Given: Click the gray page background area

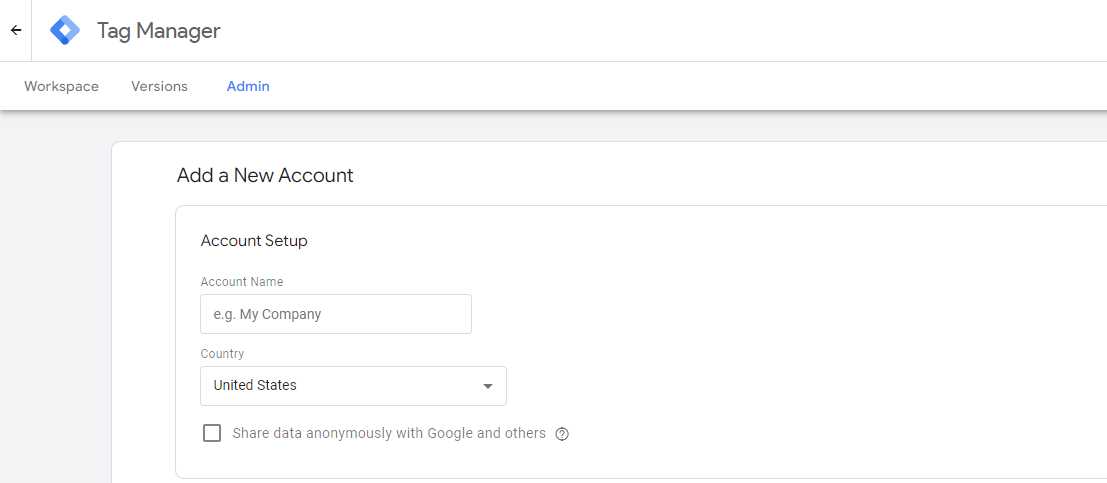Looking at the screenshot, I should coord(55,300).
